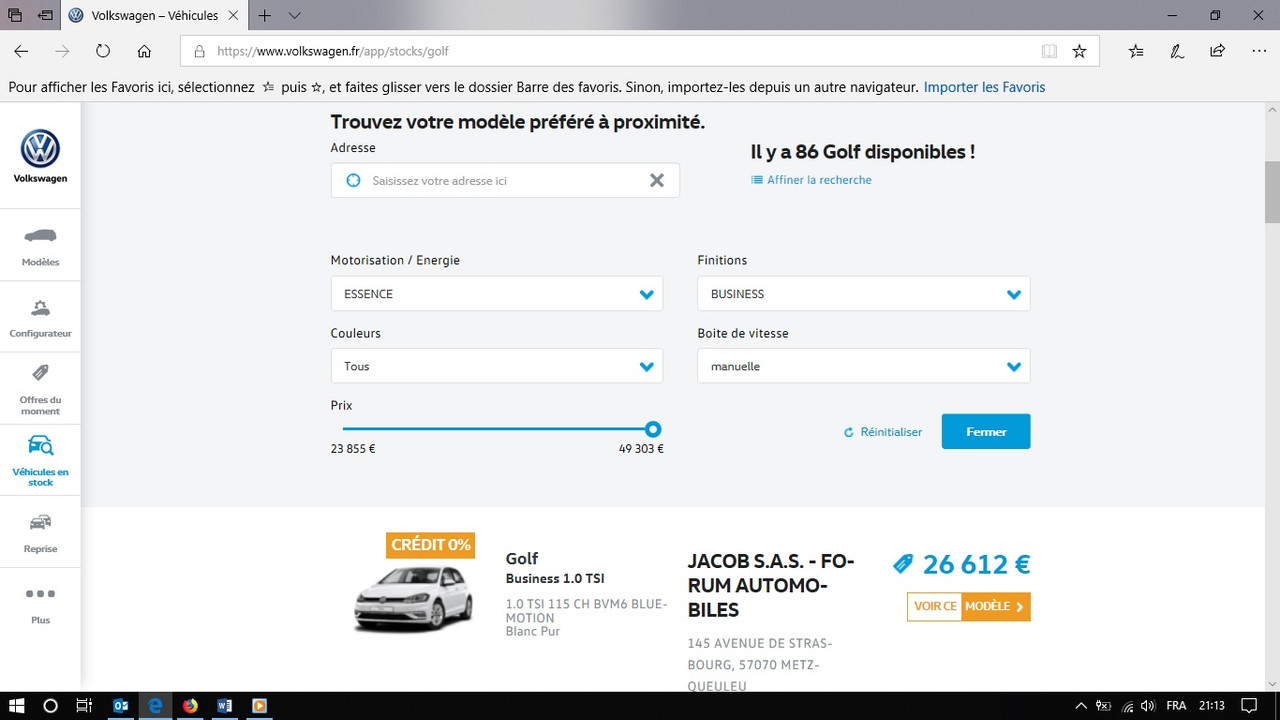
Task: Select the Configurateur sidebar icon
Action: [40, 315]
